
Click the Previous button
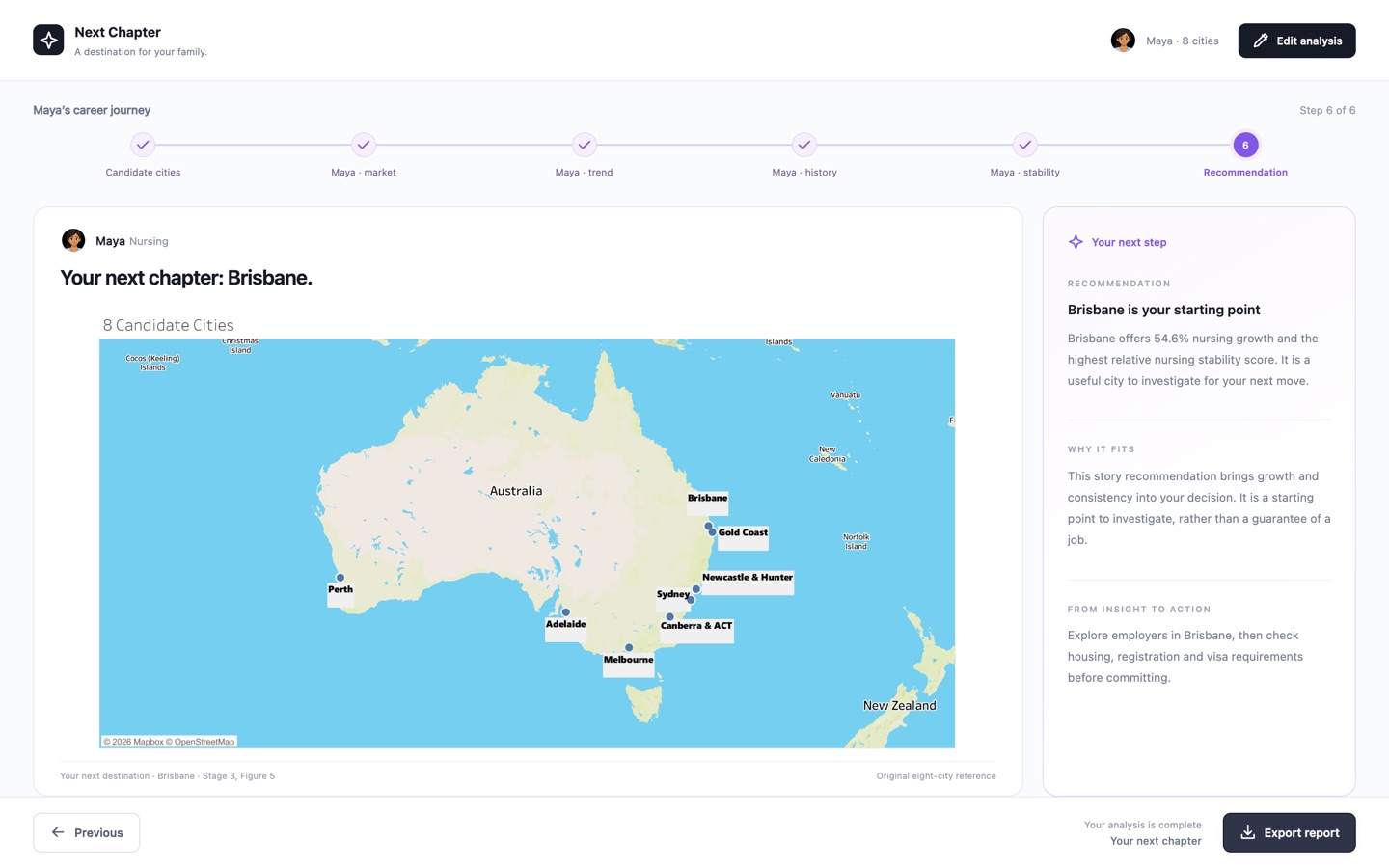point(87,832)
